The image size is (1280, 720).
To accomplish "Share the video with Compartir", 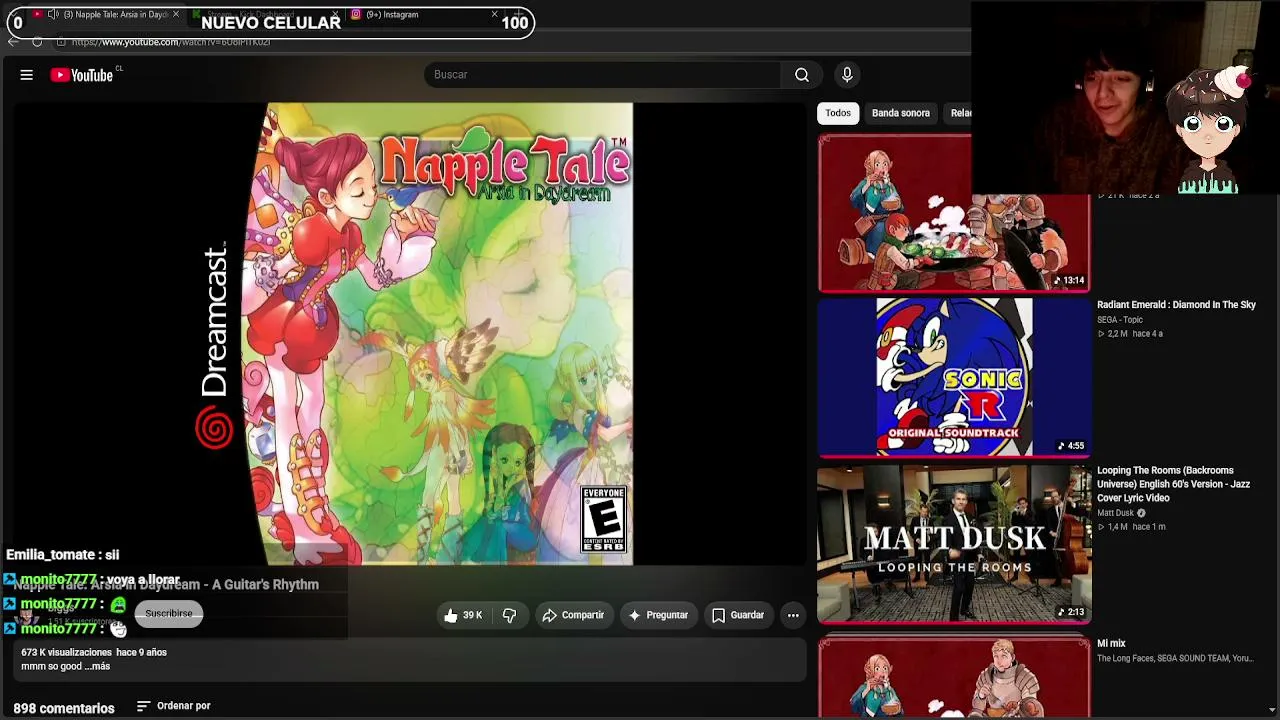I will pyautogui.click(x=573, y=615).
